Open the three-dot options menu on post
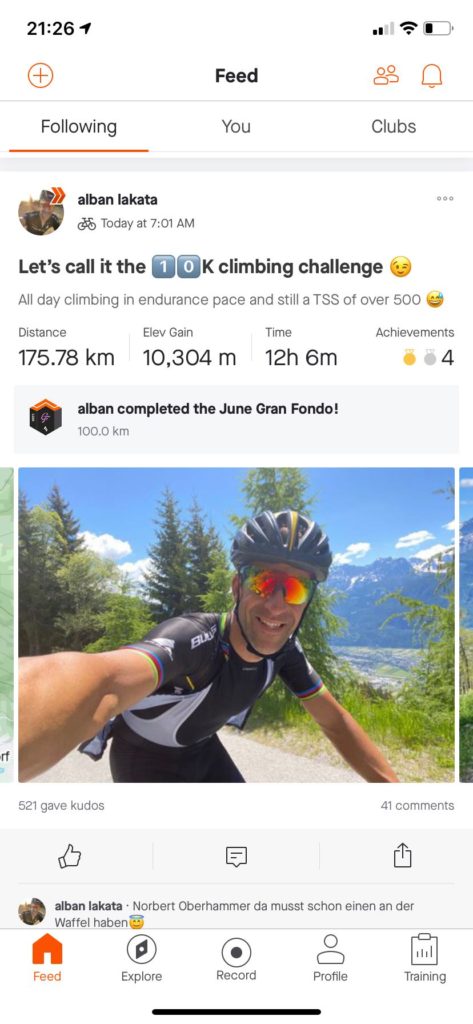The height and width of the screenshot is (1024, 473). [x=445, y=199]
